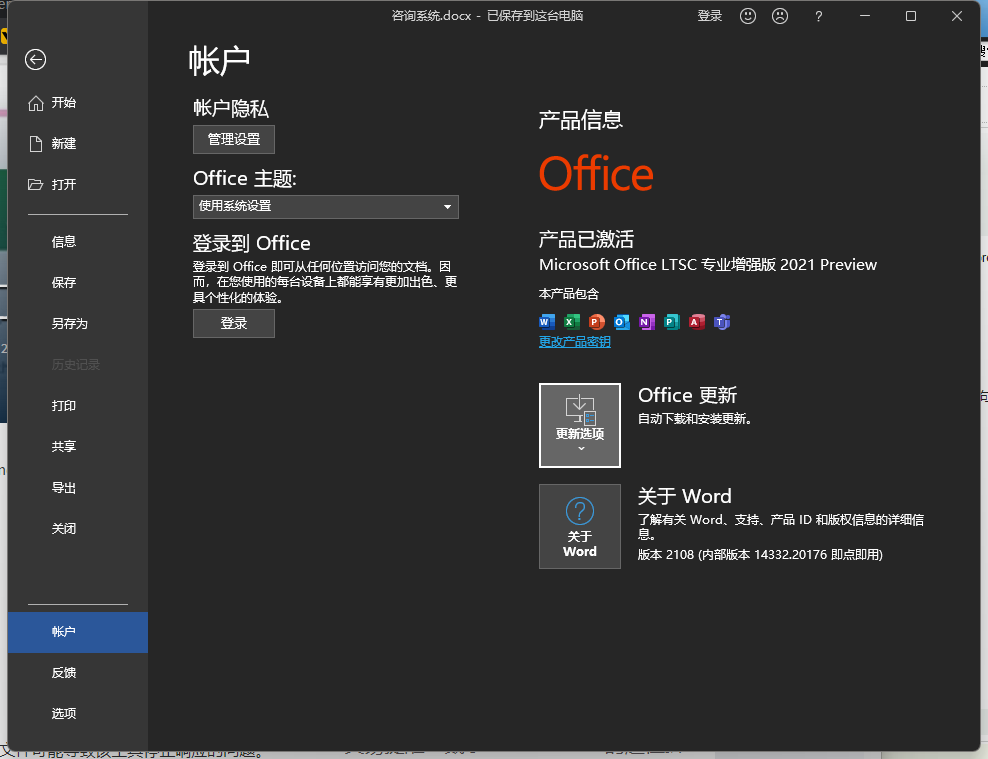This screenshot has height=759, width=988.
Task: Click the new document icon beside 新建
Action: point(36,144)
